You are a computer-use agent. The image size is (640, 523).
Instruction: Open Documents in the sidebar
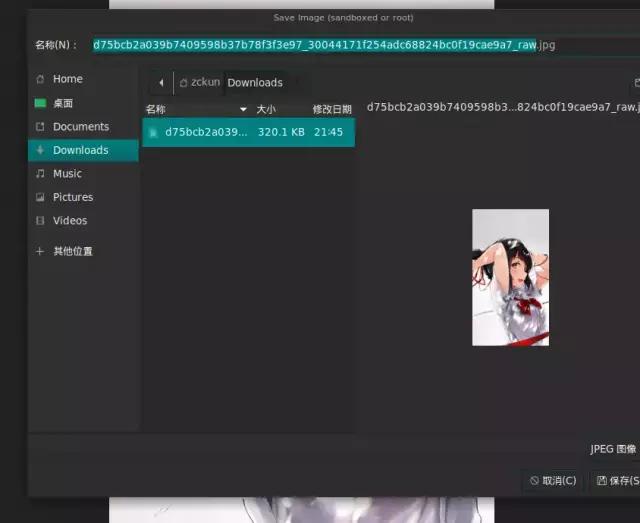[x=84, y=127]
